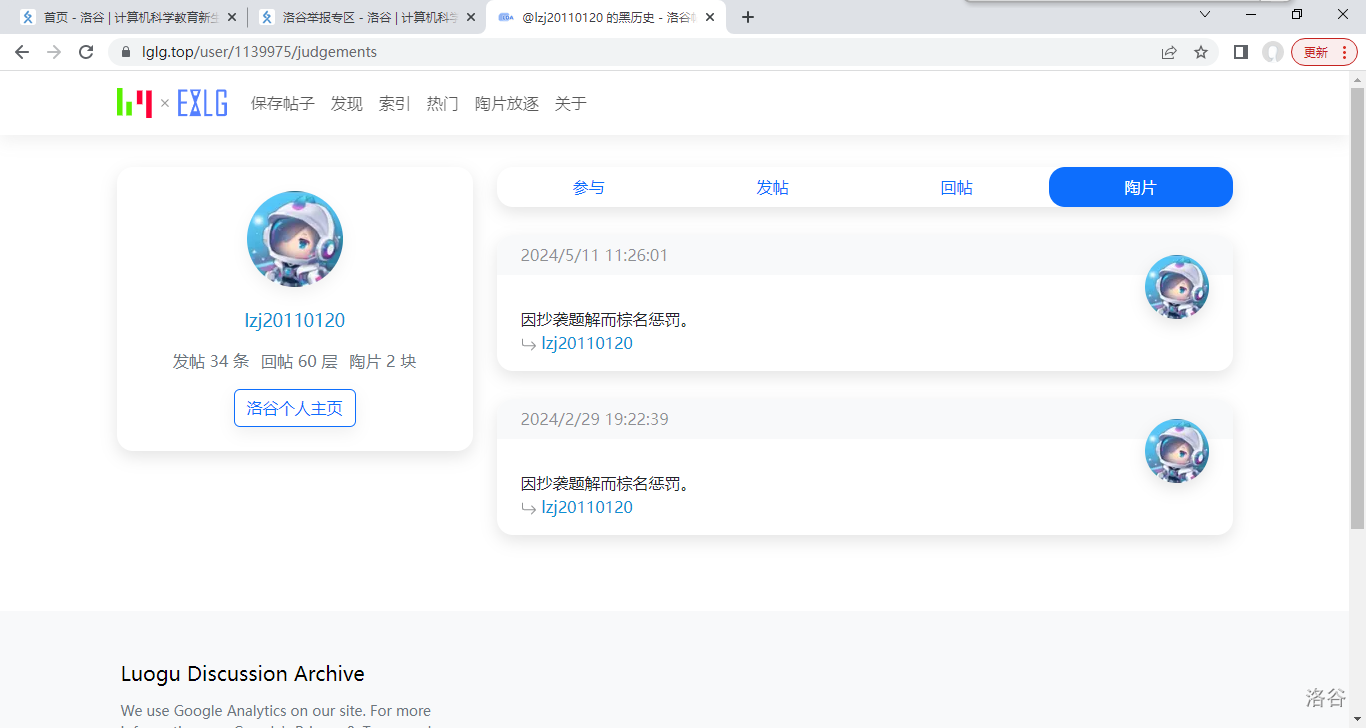Open 保存帖子 in the navigation bar

point(282,104)
